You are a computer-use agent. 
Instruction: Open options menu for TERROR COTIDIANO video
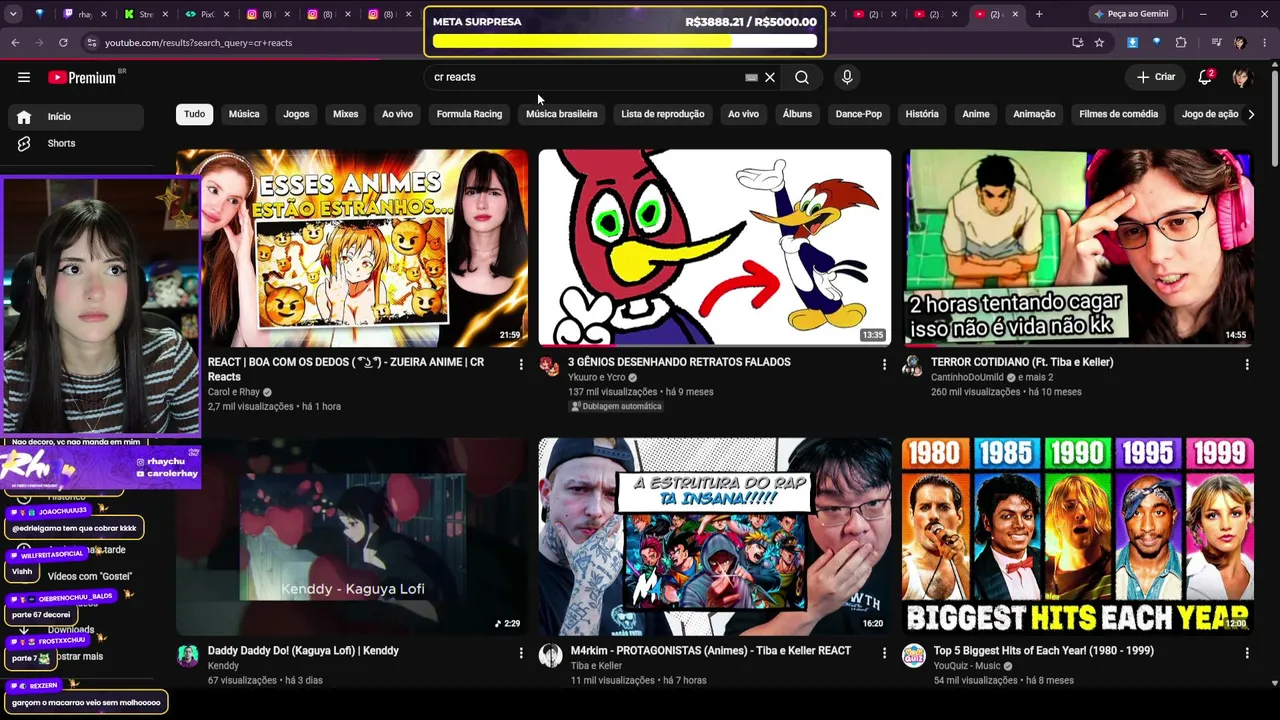1247,365
